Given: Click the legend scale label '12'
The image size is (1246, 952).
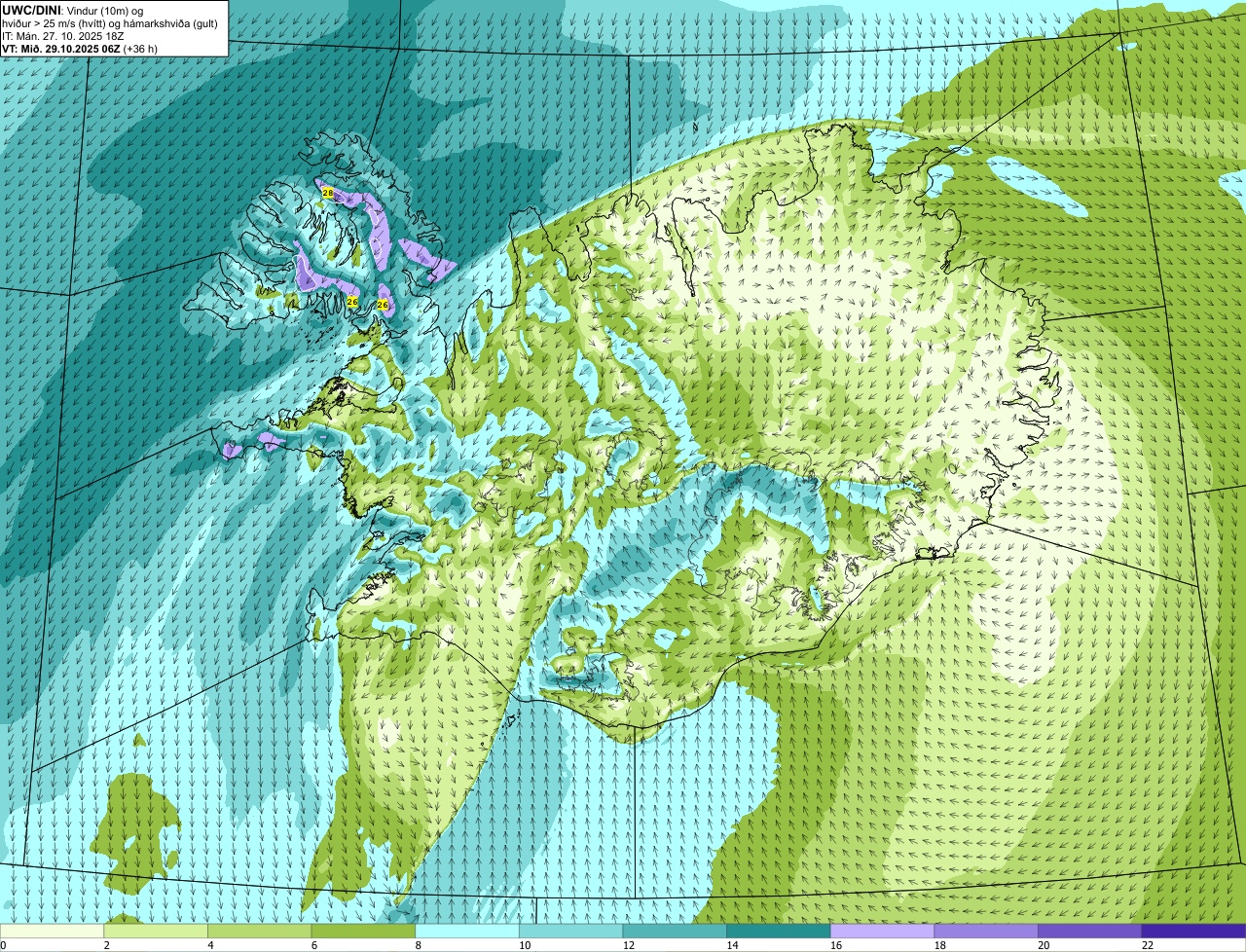Looking at the screenshot, I should [x=629, y=945].
